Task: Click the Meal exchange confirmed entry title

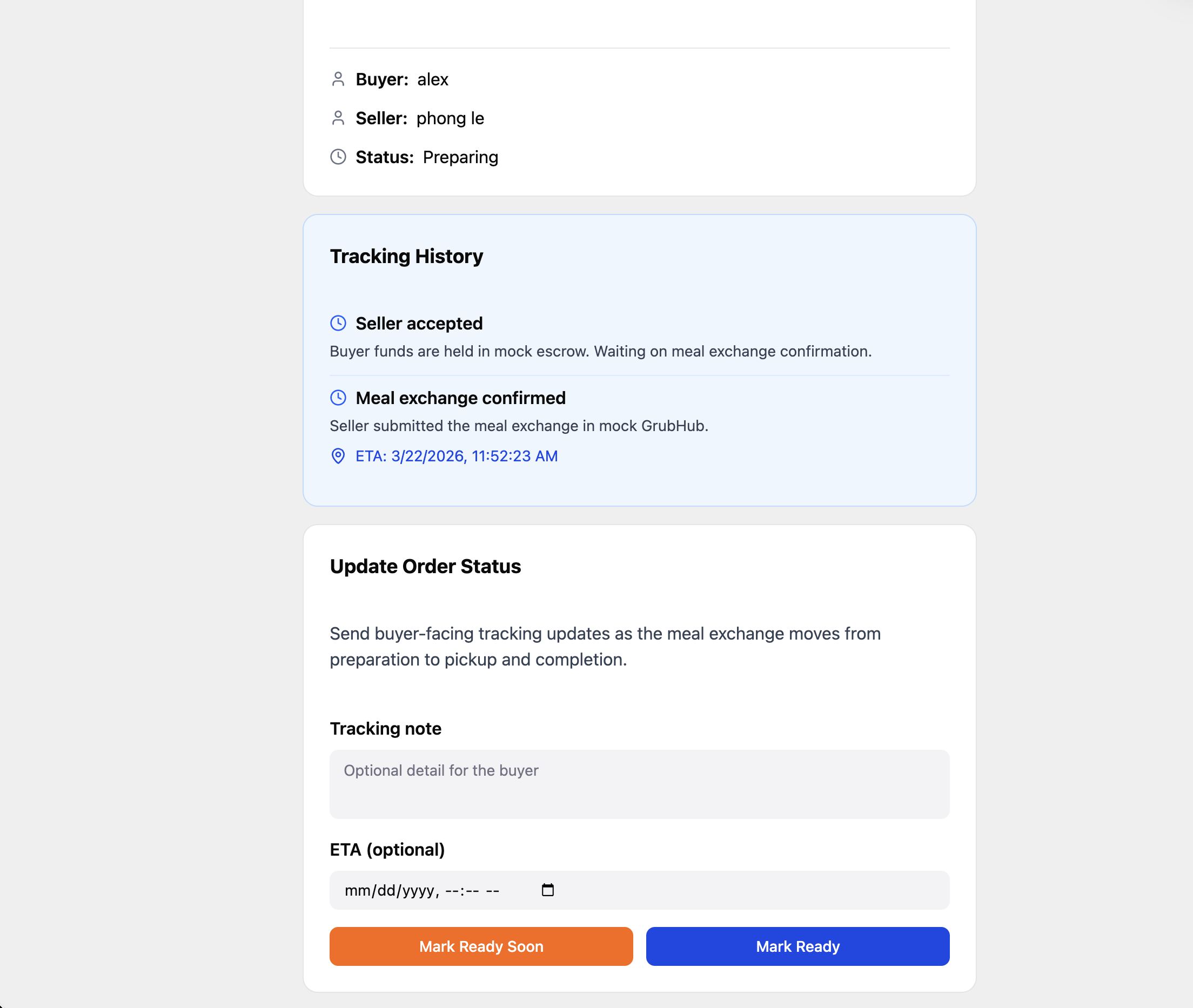Action: tap(460, 398)
